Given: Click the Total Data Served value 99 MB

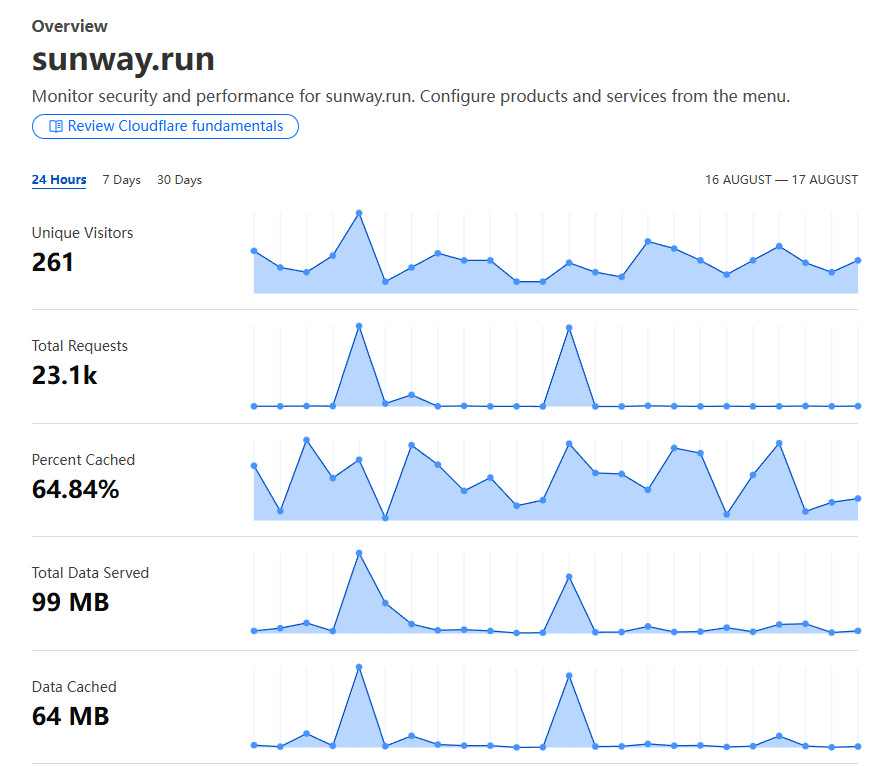Looking at the screenshot, I should (x=70, y=603).
